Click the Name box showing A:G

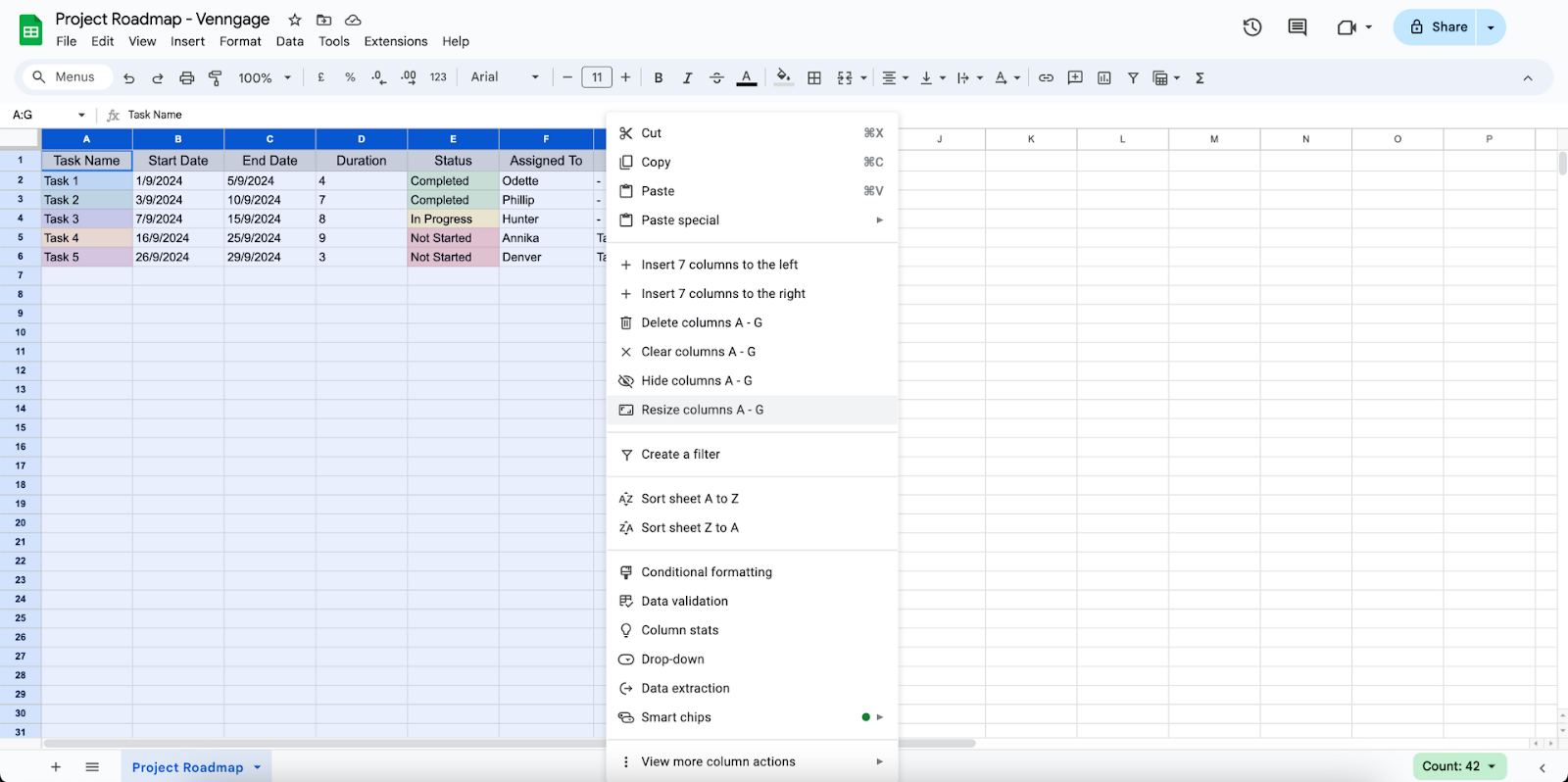coord(48,115)
